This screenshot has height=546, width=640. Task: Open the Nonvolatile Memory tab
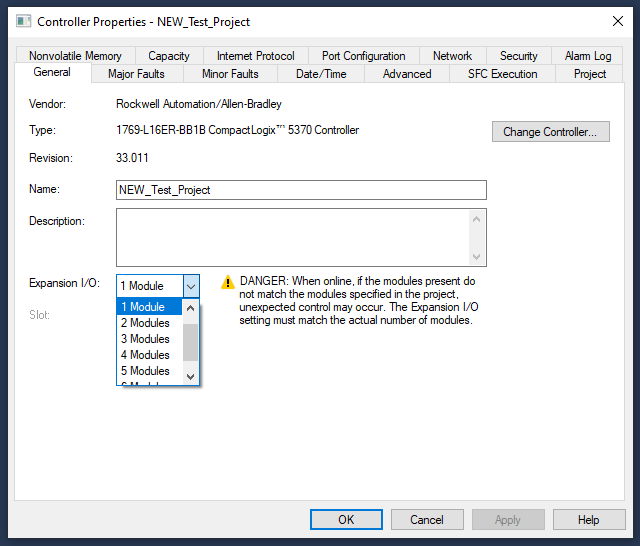pos(76,55)
